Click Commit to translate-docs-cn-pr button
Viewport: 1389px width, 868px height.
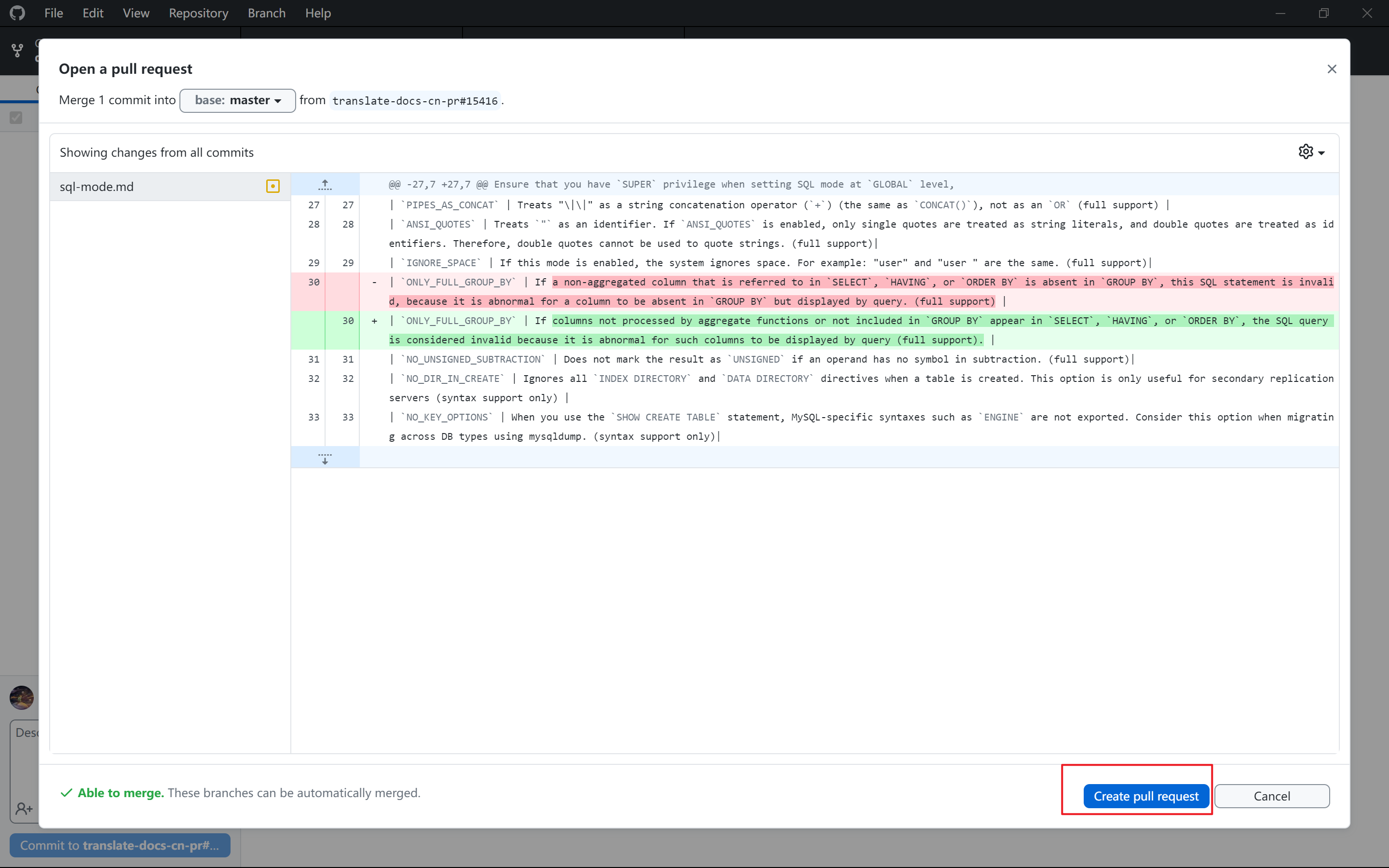tap(120, 845)
